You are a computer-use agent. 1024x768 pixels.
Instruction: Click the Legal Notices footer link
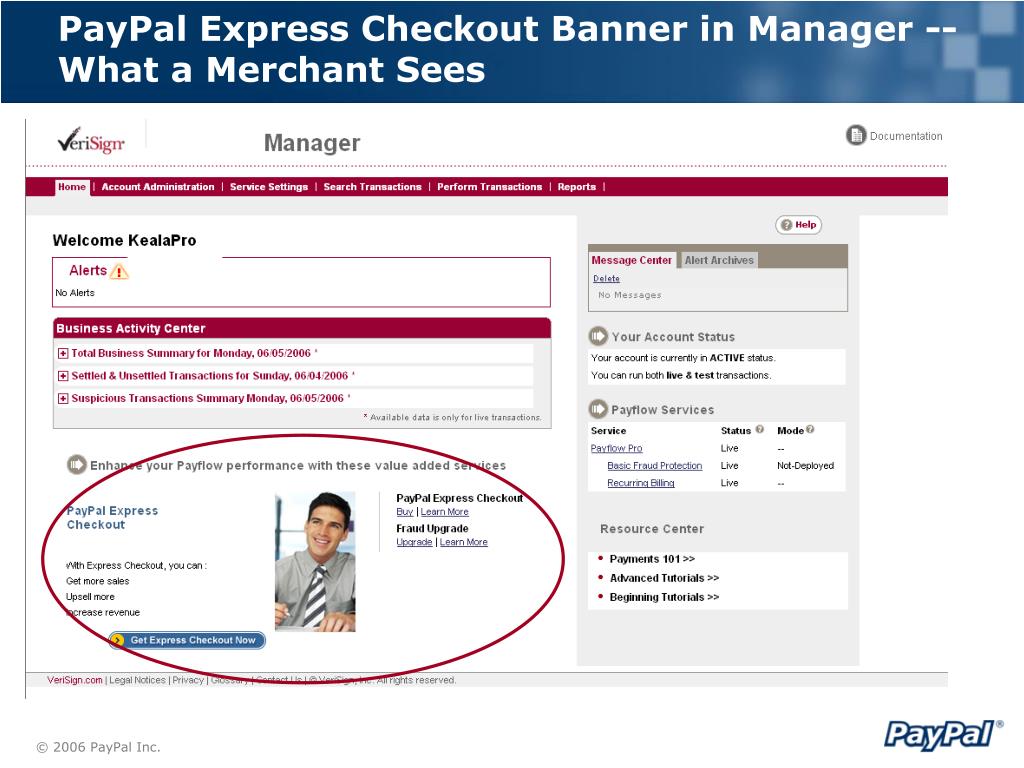coord(137,680)
